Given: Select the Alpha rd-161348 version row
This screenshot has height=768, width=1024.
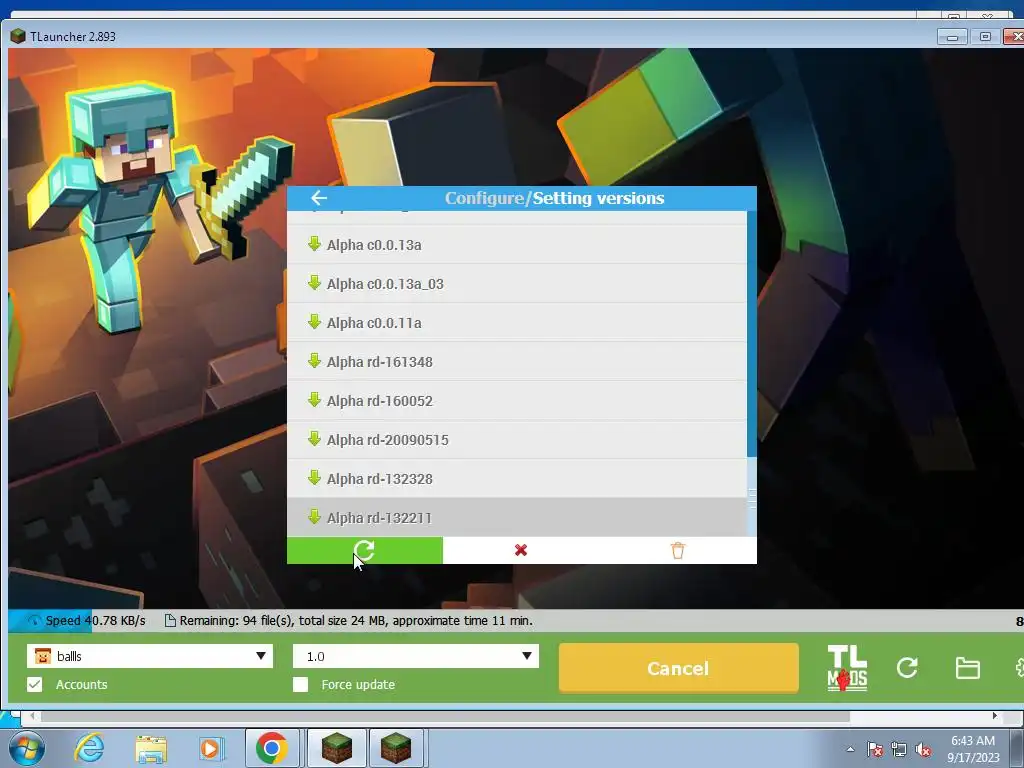Looking at the screenshot, I should coord(517,362).
